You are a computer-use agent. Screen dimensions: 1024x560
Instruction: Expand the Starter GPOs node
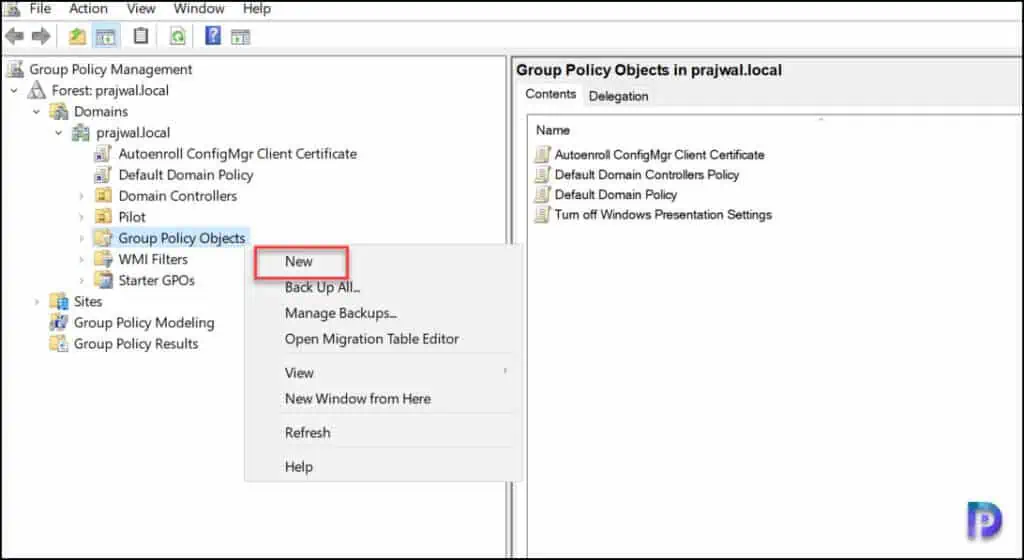coord(82,280)
